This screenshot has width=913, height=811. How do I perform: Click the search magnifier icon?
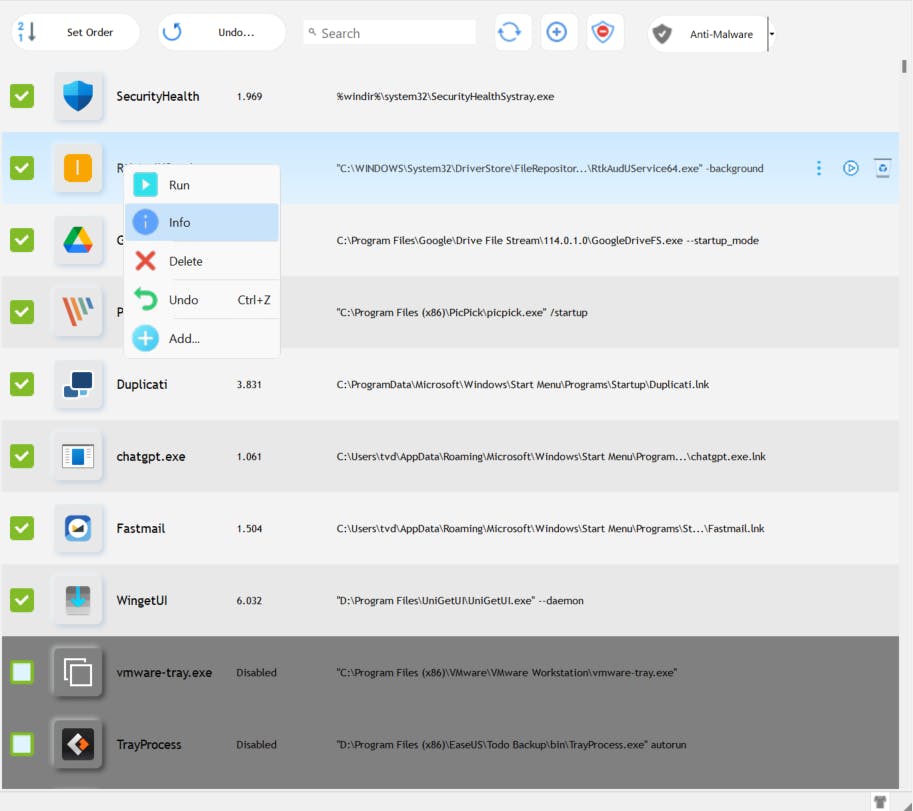(x=312, y=31)
